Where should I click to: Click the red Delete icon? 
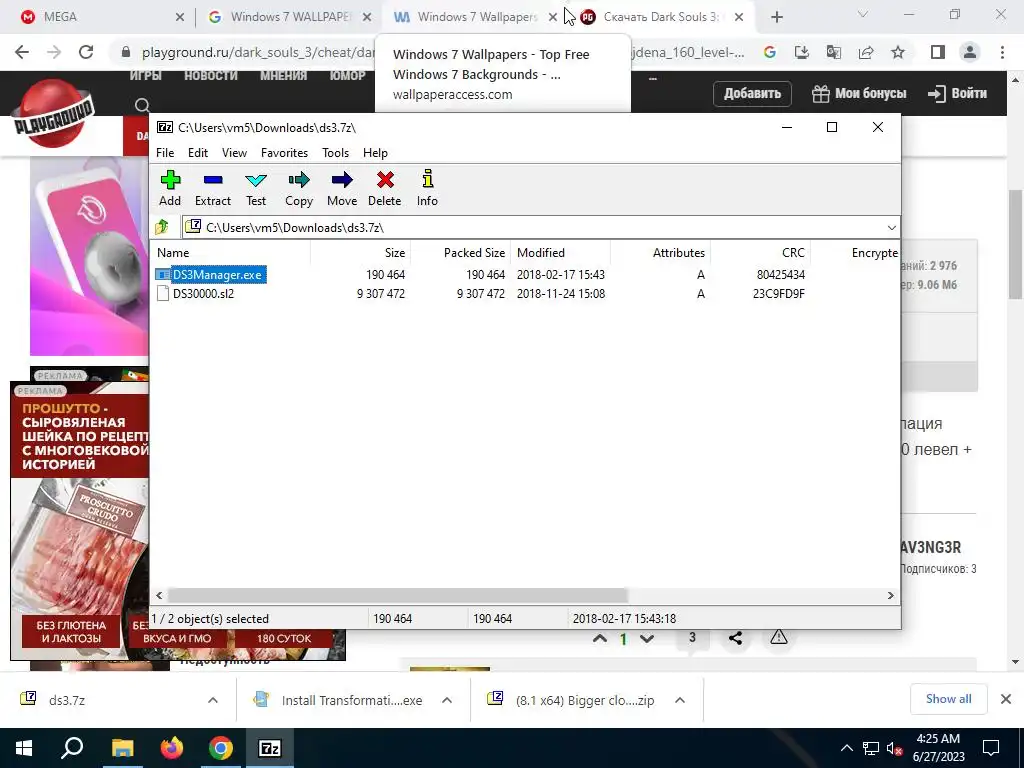pos(385,188)
